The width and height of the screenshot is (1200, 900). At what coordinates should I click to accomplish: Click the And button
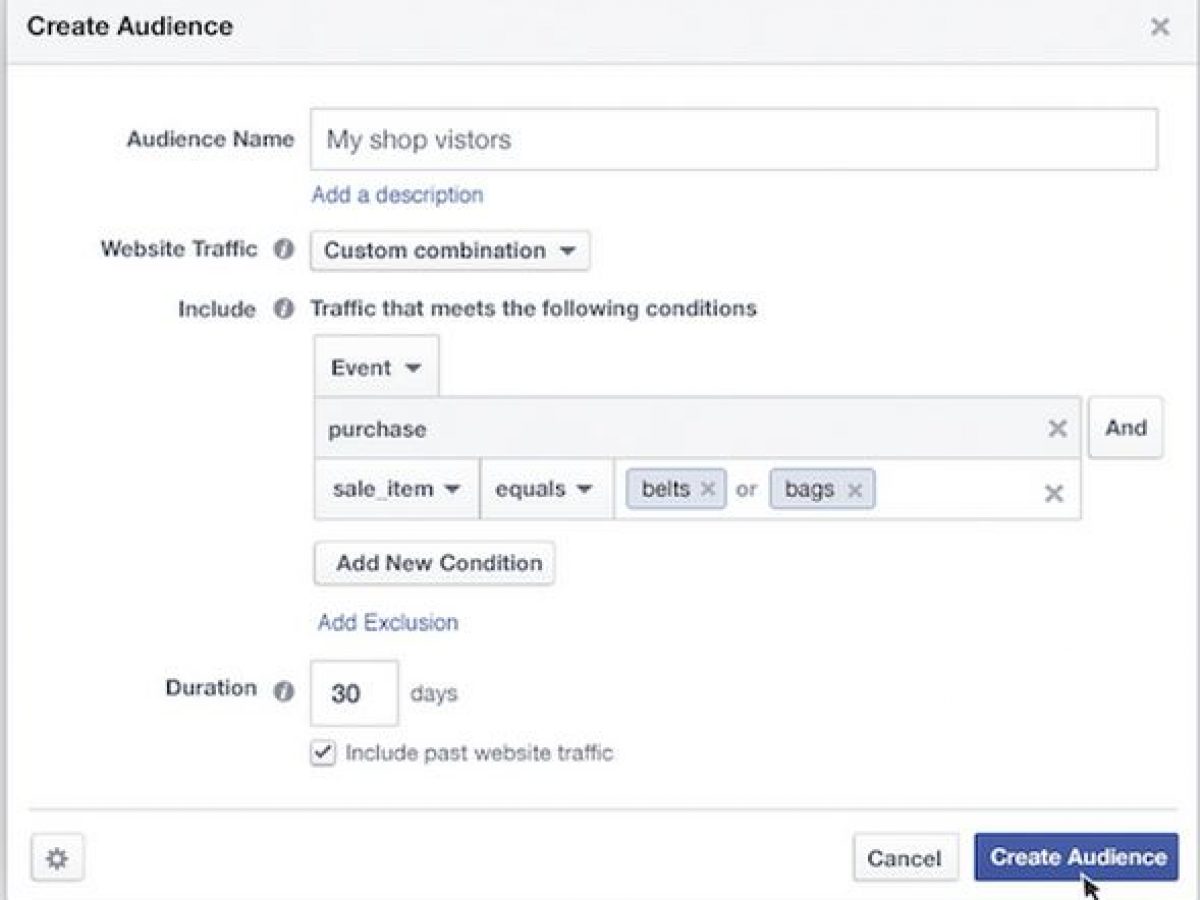pyautogui.click(x=1126, y=427)
